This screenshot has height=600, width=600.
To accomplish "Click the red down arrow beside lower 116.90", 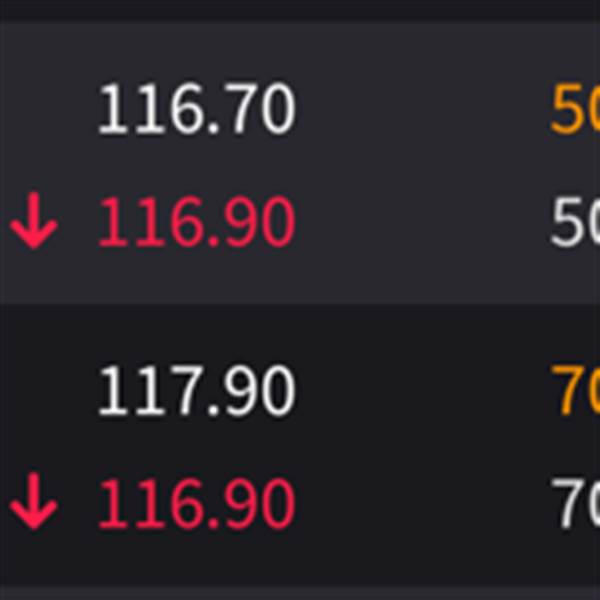I will [34, 505].
